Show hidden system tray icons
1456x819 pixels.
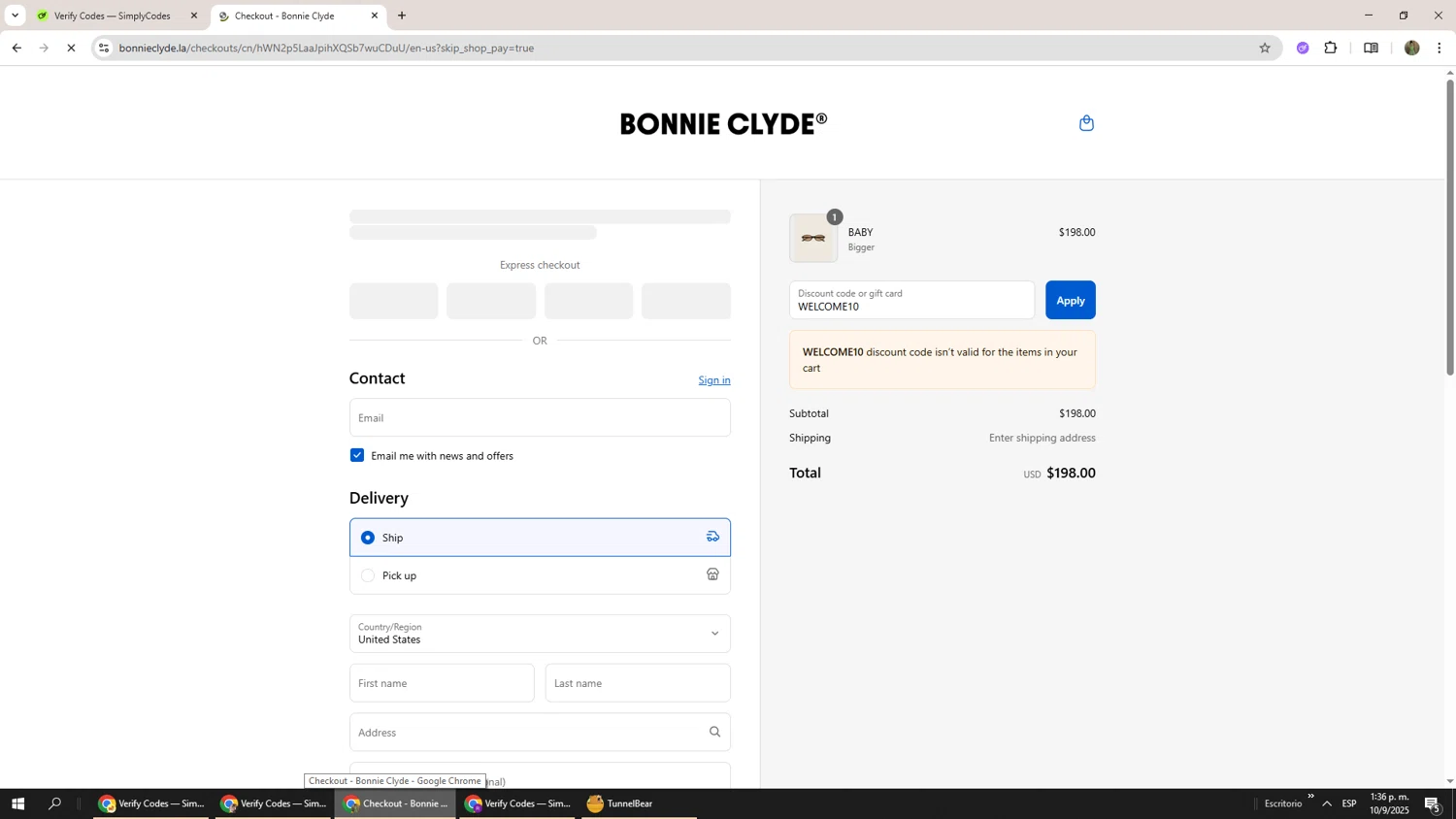pyautogui.click(x=1327, y=803)
